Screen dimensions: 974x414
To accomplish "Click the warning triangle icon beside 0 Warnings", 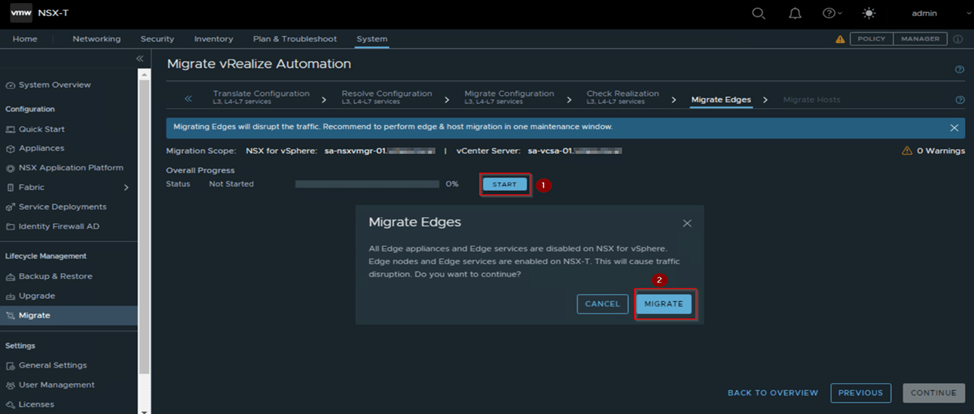I will pos(907,151).
